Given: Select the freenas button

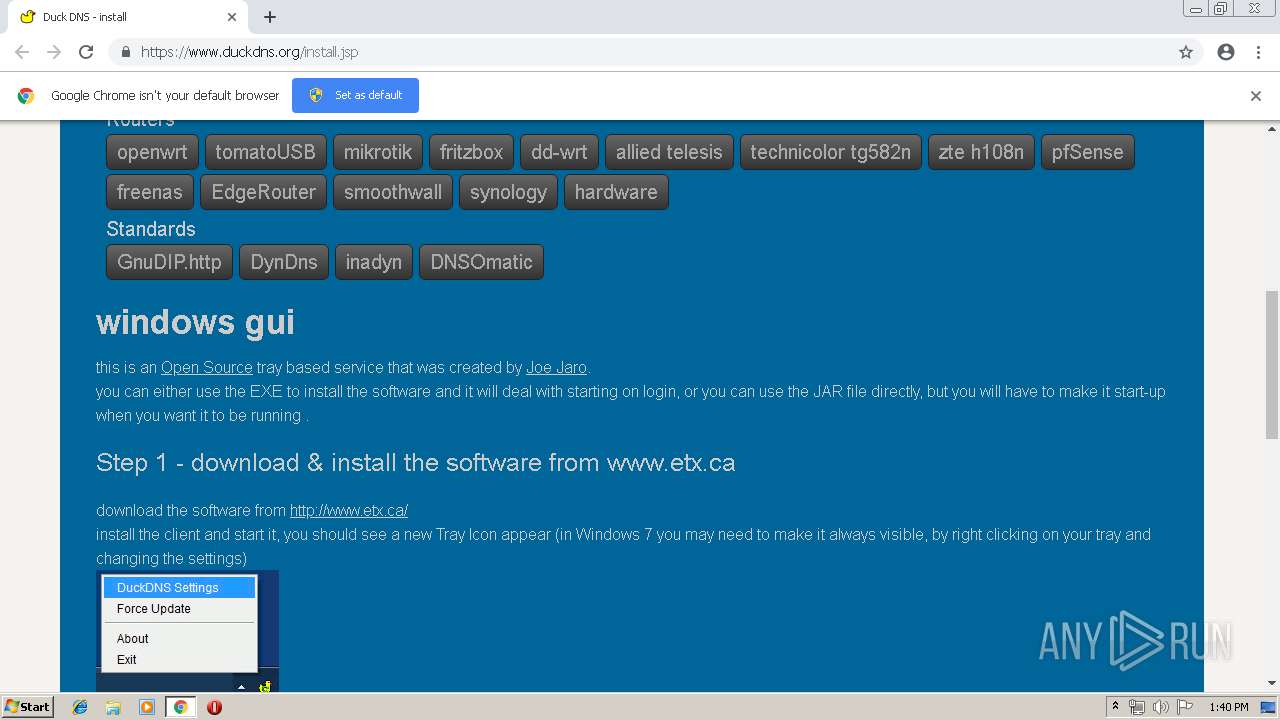Looking at the screenshot, I should point(149,192).
